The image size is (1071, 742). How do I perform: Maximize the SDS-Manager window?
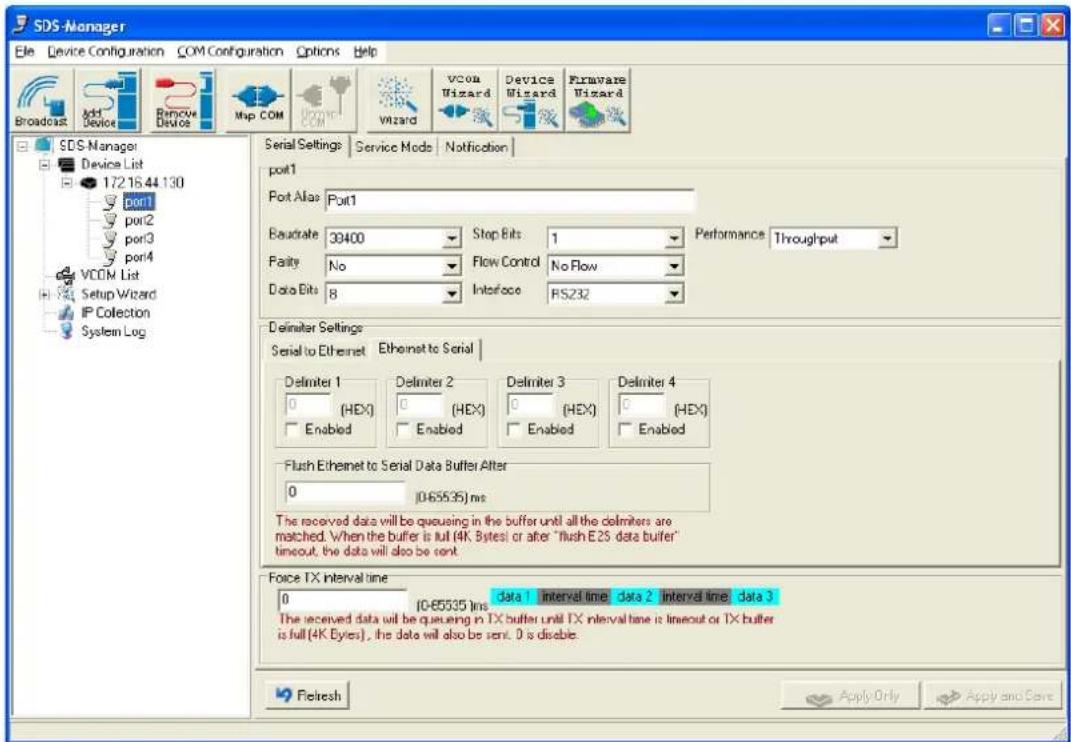(1025, 27)
